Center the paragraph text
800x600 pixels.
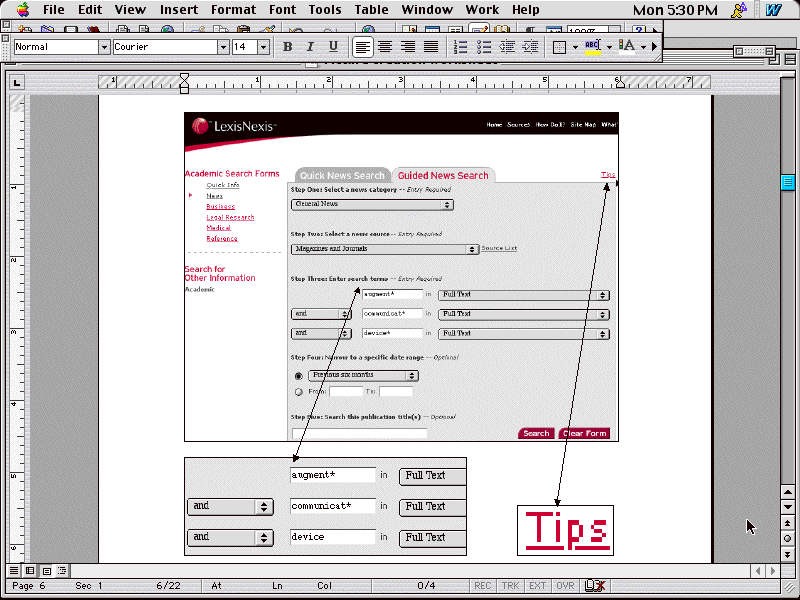pos(385,47)
